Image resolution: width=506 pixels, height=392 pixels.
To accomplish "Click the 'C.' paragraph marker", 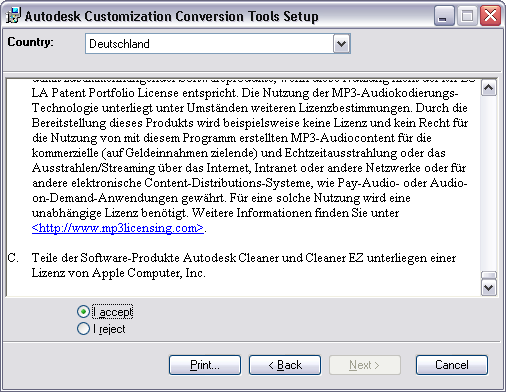I will [x=13, y=258].
